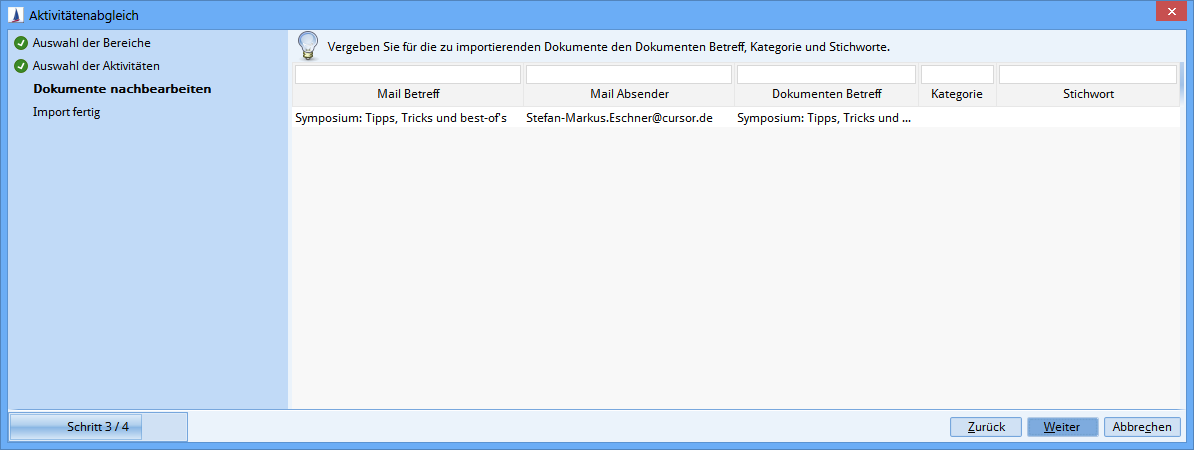The image size is (1194, 450).
Task: Select the Dokumente nachbearbeiten wizard step
Action: tap(122, 89)
